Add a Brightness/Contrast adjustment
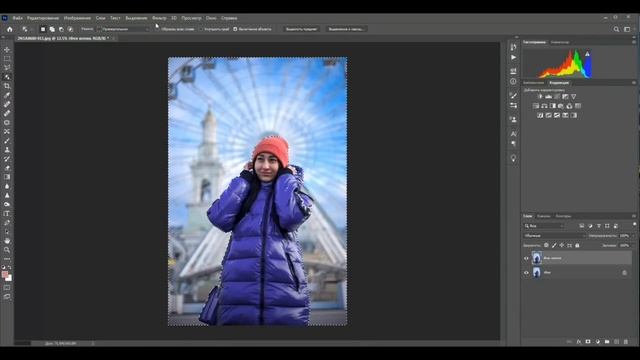 (x=540, y=97)
